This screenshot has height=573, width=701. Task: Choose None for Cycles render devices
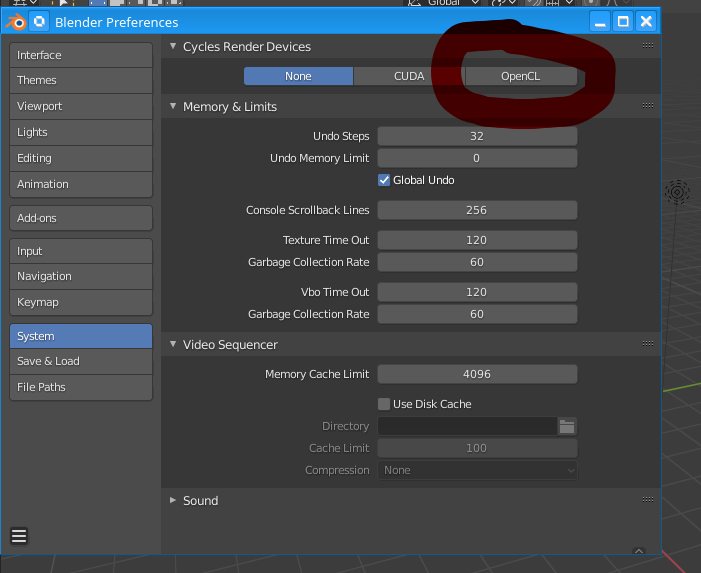tap(298, 76)
